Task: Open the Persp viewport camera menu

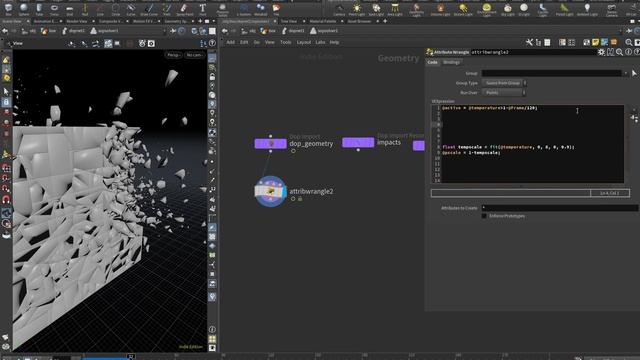Action: (x=173, y=55)
